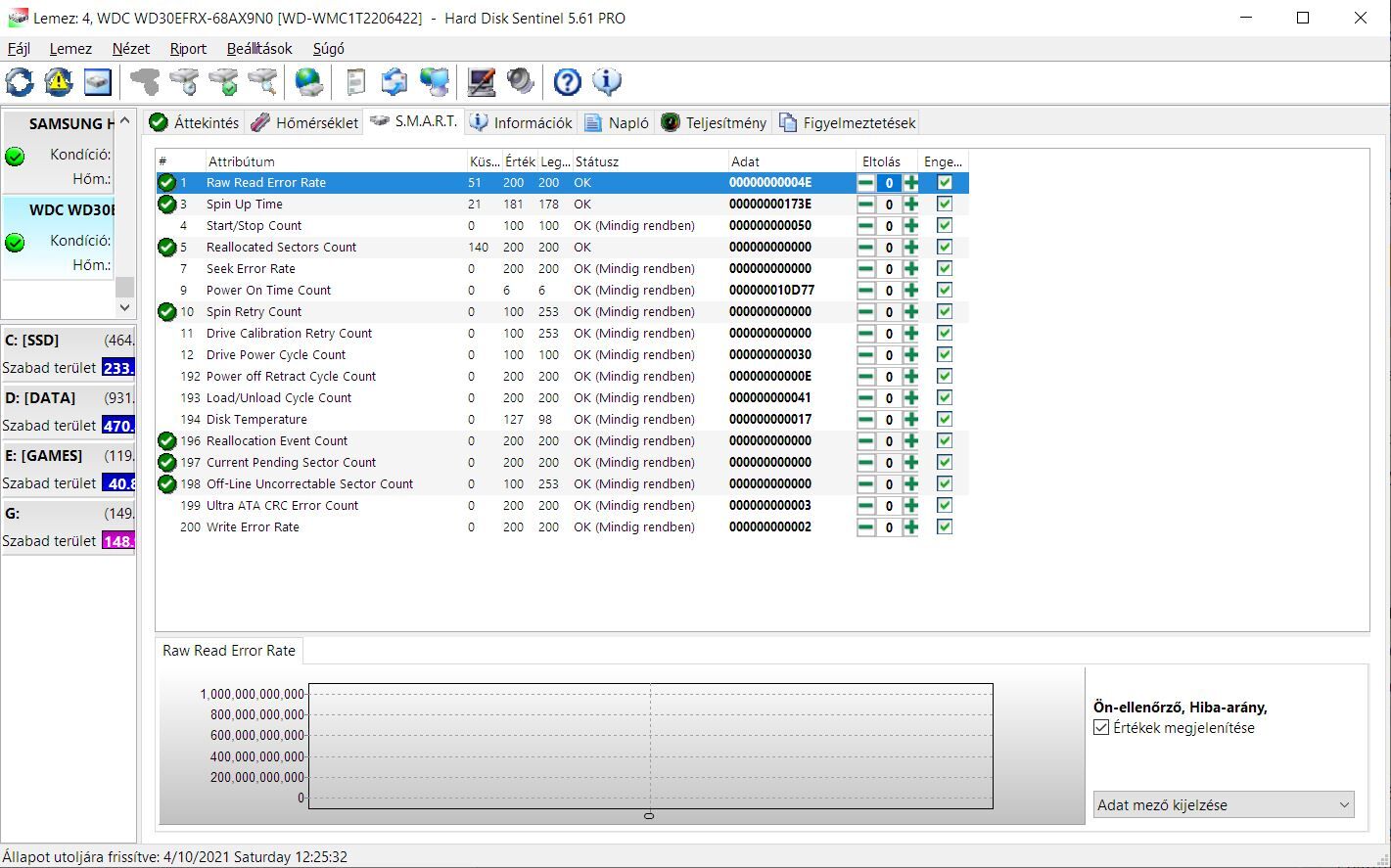Click the monitor with pencil configuration icon
1391x868 pixels.
point(481,81)
